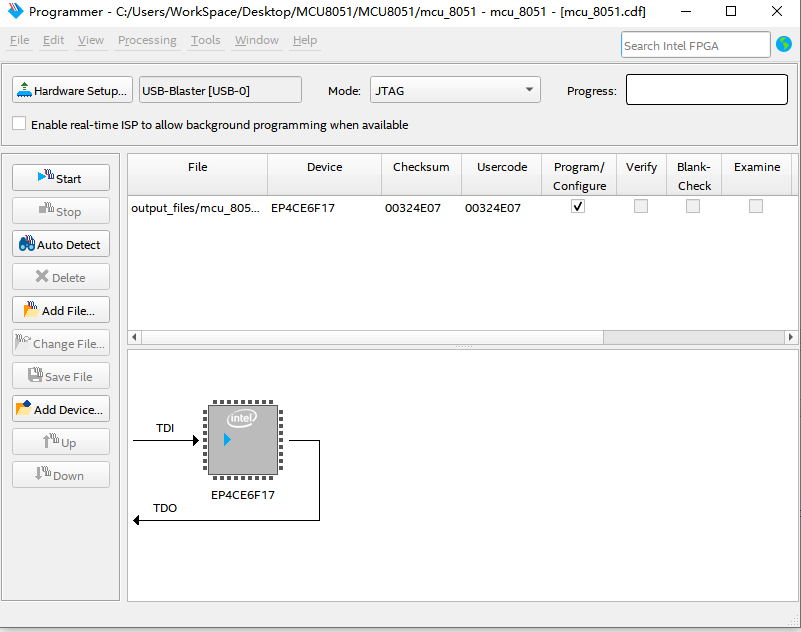Enable real-time ISP background programming
The image size is (801, 632).
pyautogui.click(x=19, y=124)
